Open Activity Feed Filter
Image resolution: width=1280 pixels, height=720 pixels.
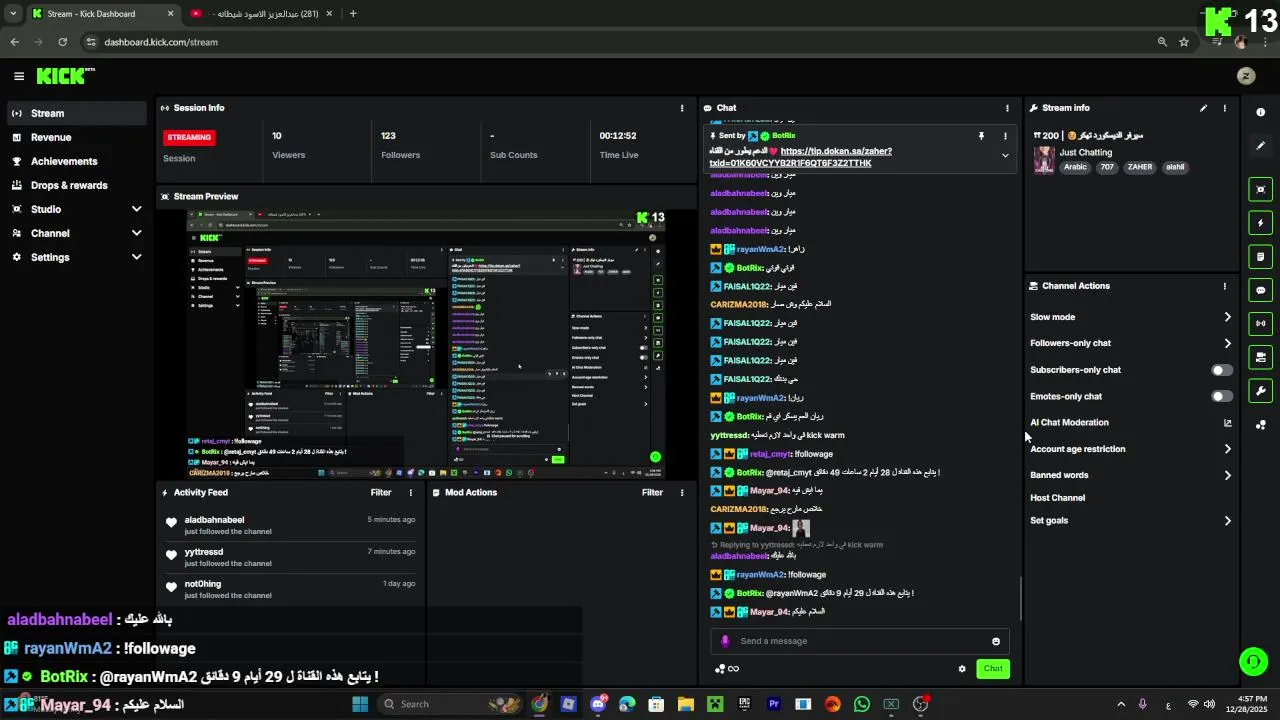coord(381,492)
